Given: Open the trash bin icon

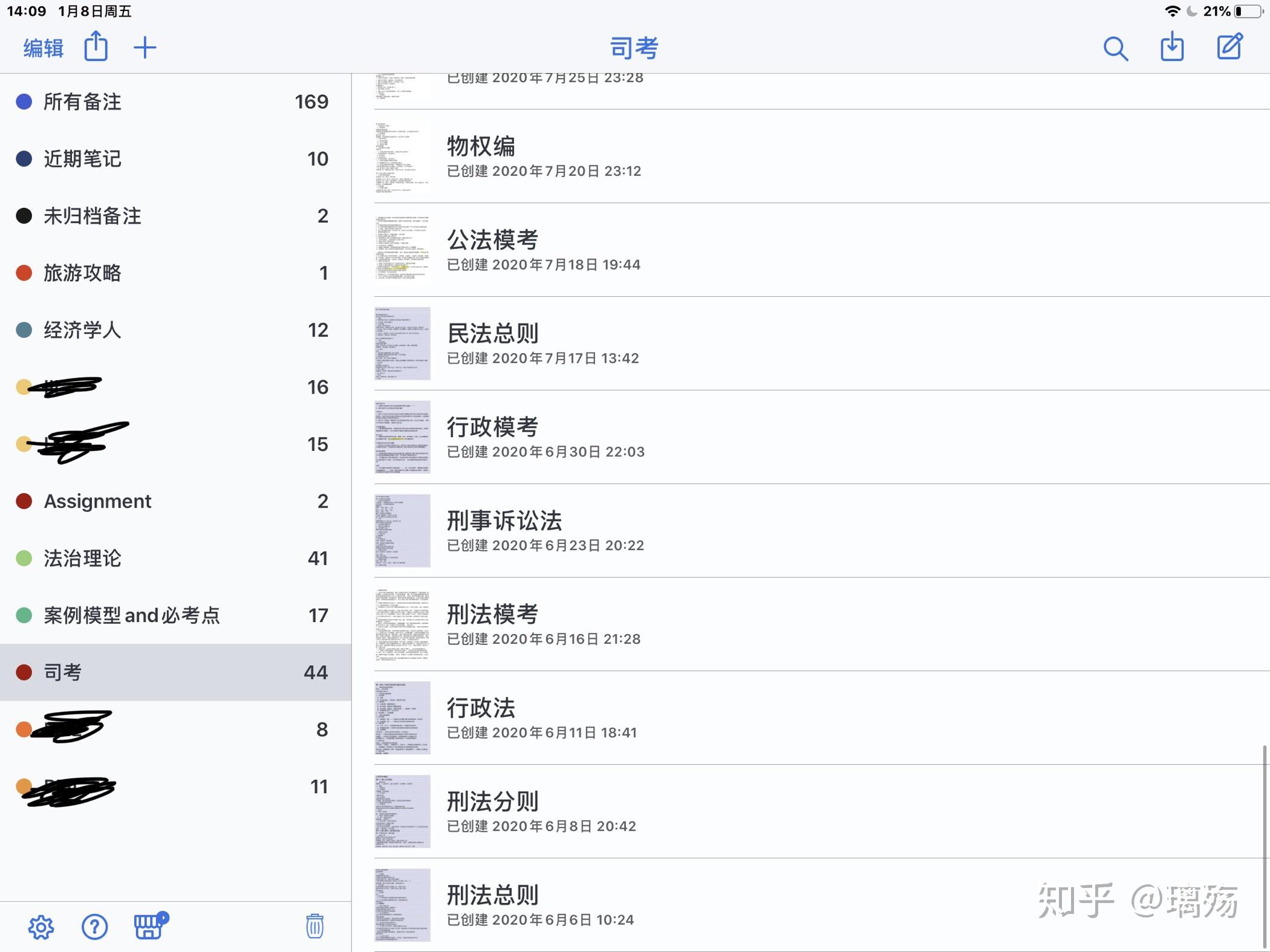Looking at the screenshot, I should click(314, 926).
